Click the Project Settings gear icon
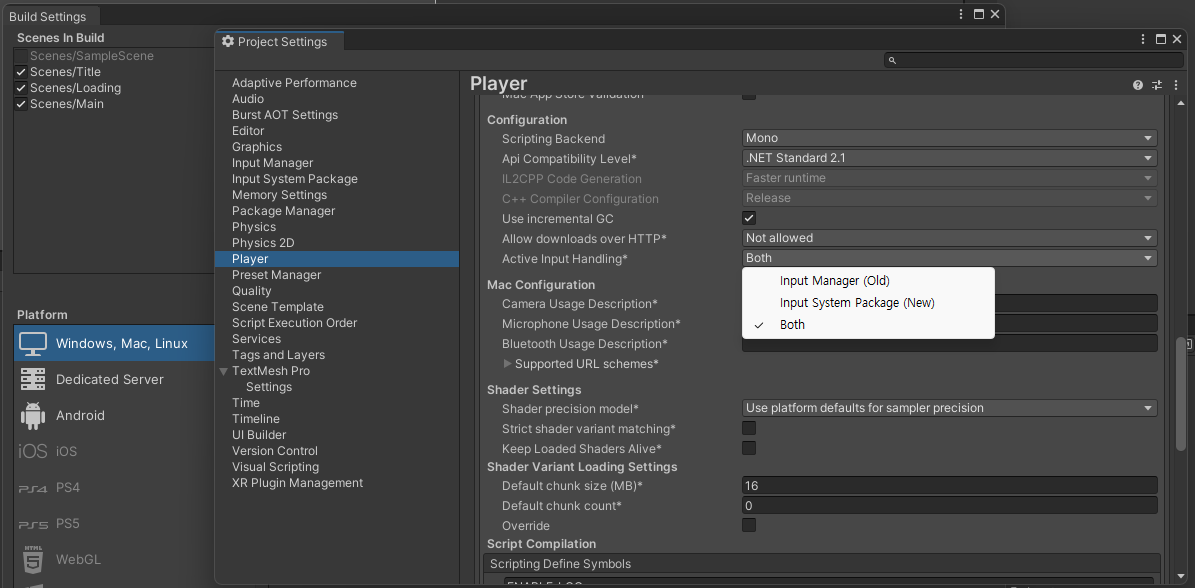 click(x=228, y=42)
